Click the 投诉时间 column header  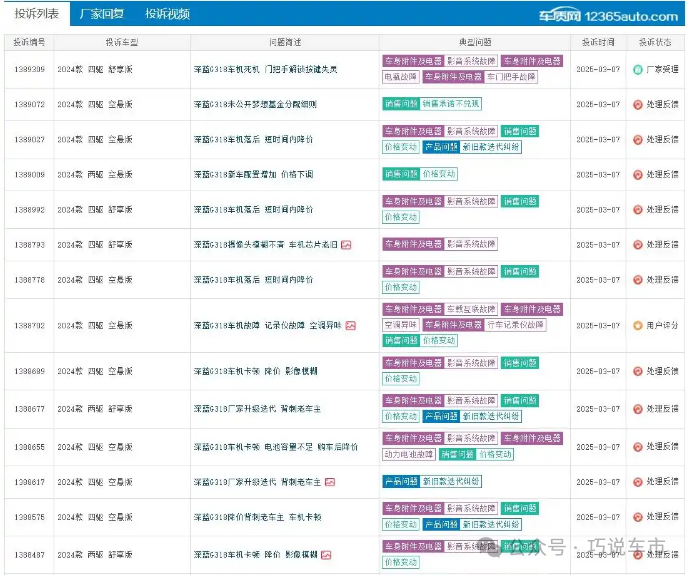[x=598, y=42]
